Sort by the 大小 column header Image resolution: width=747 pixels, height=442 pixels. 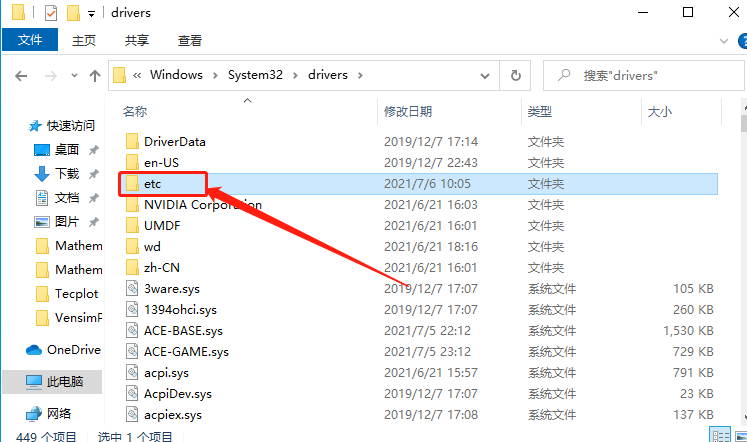pos(660,111)
